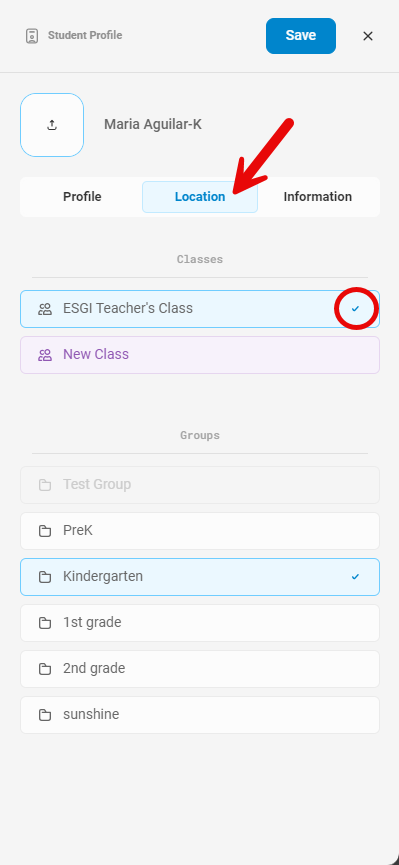Screen dimensions: 399x865
Task: Click the PreK folder icon
Action: click(45, 531)
